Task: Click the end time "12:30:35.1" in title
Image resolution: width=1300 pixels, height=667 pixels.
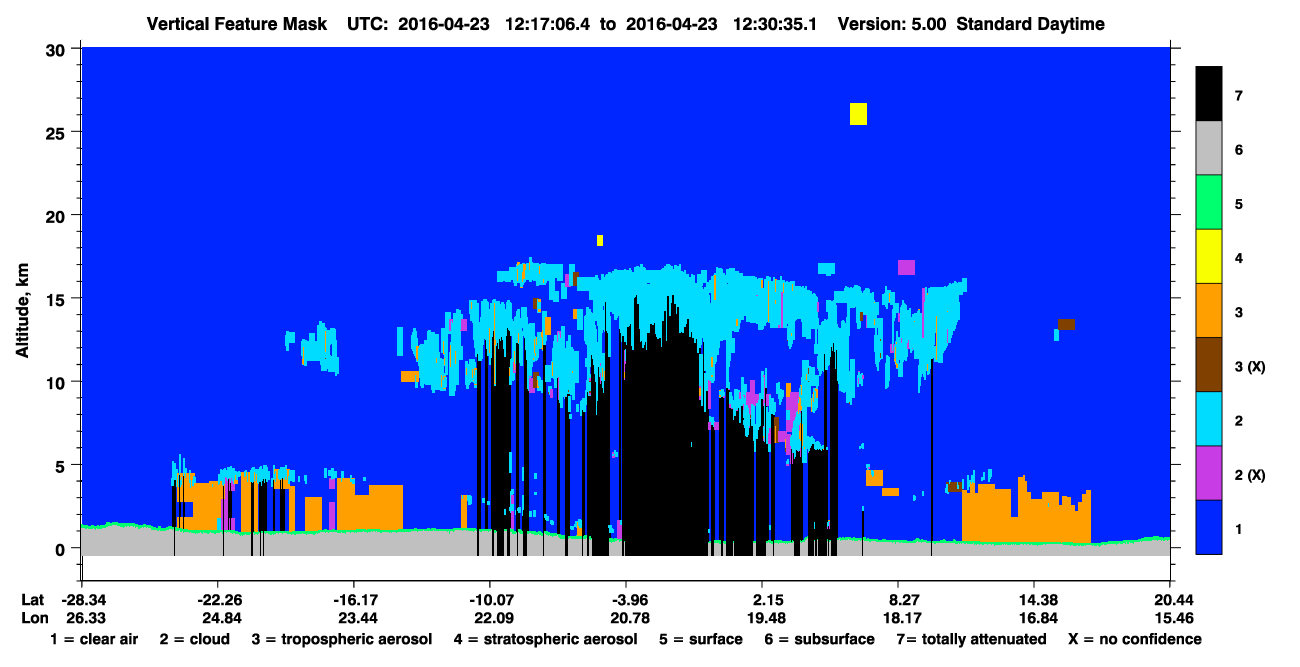Action: 775,24
